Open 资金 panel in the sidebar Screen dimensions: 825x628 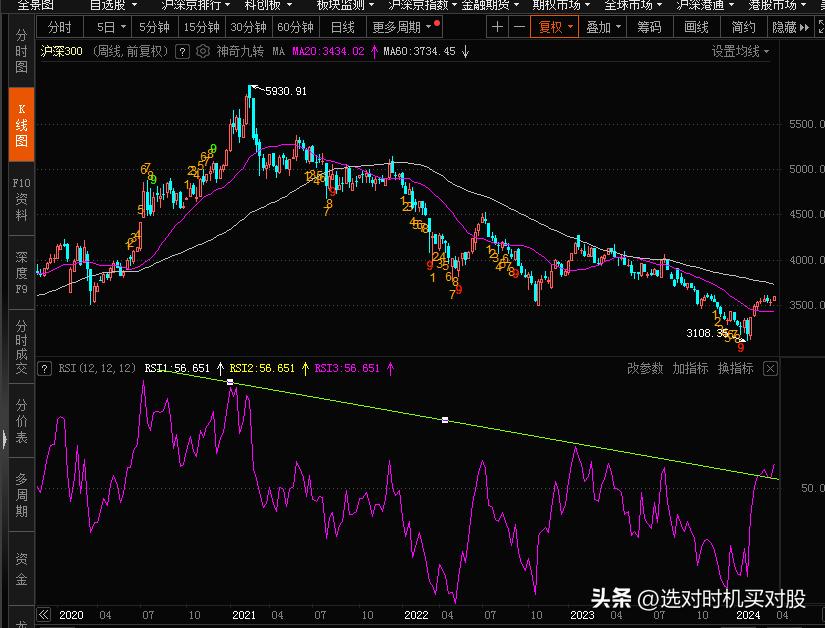click(21, 569)
